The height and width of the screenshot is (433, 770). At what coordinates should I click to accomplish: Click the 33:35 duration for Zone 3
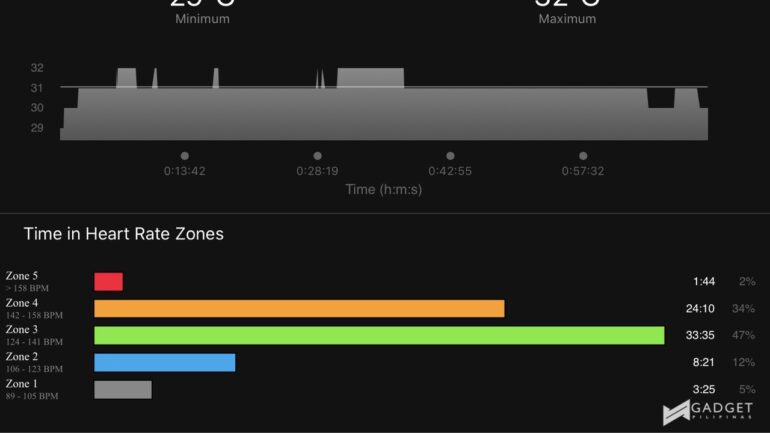point(700,335)
